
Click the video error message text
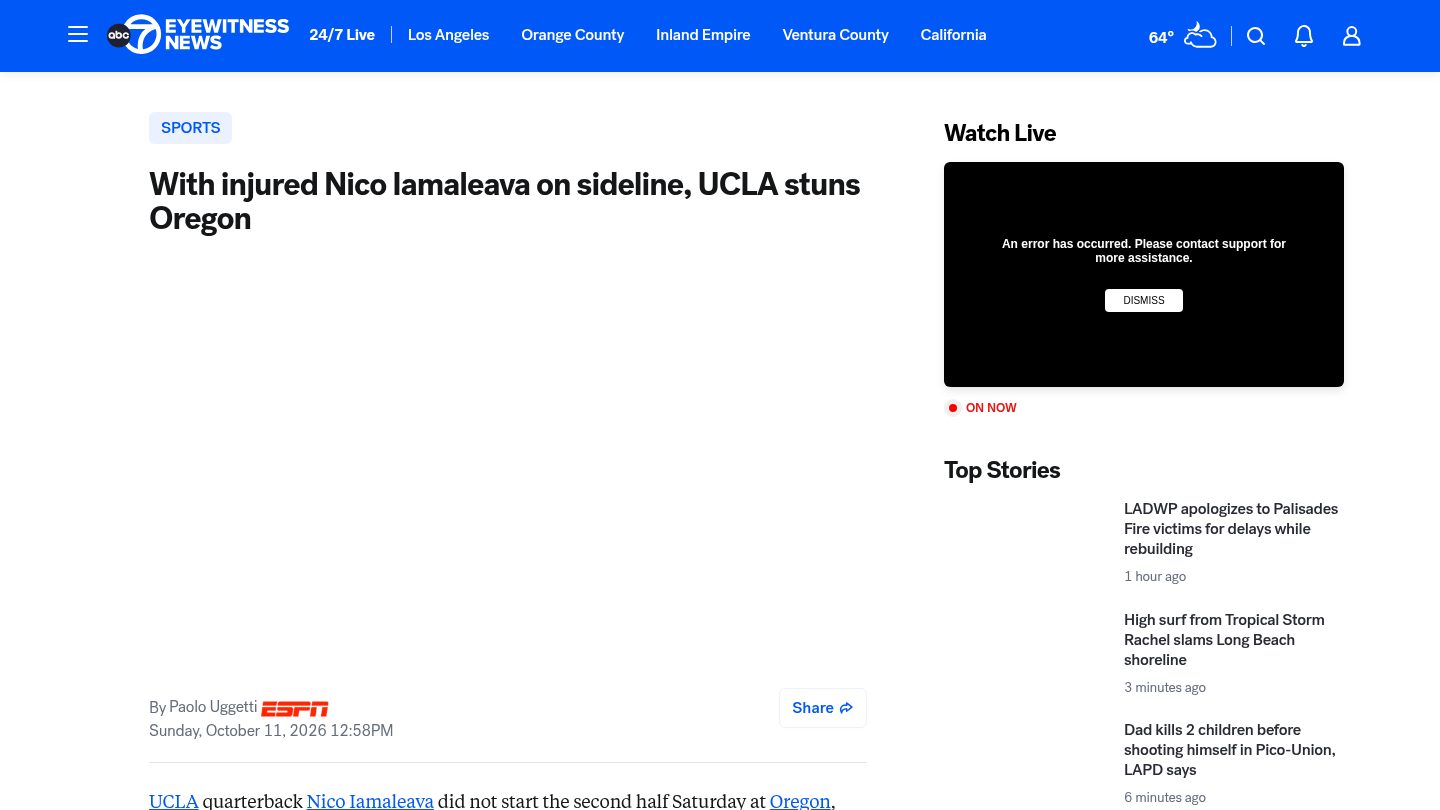coord(1144,251)
